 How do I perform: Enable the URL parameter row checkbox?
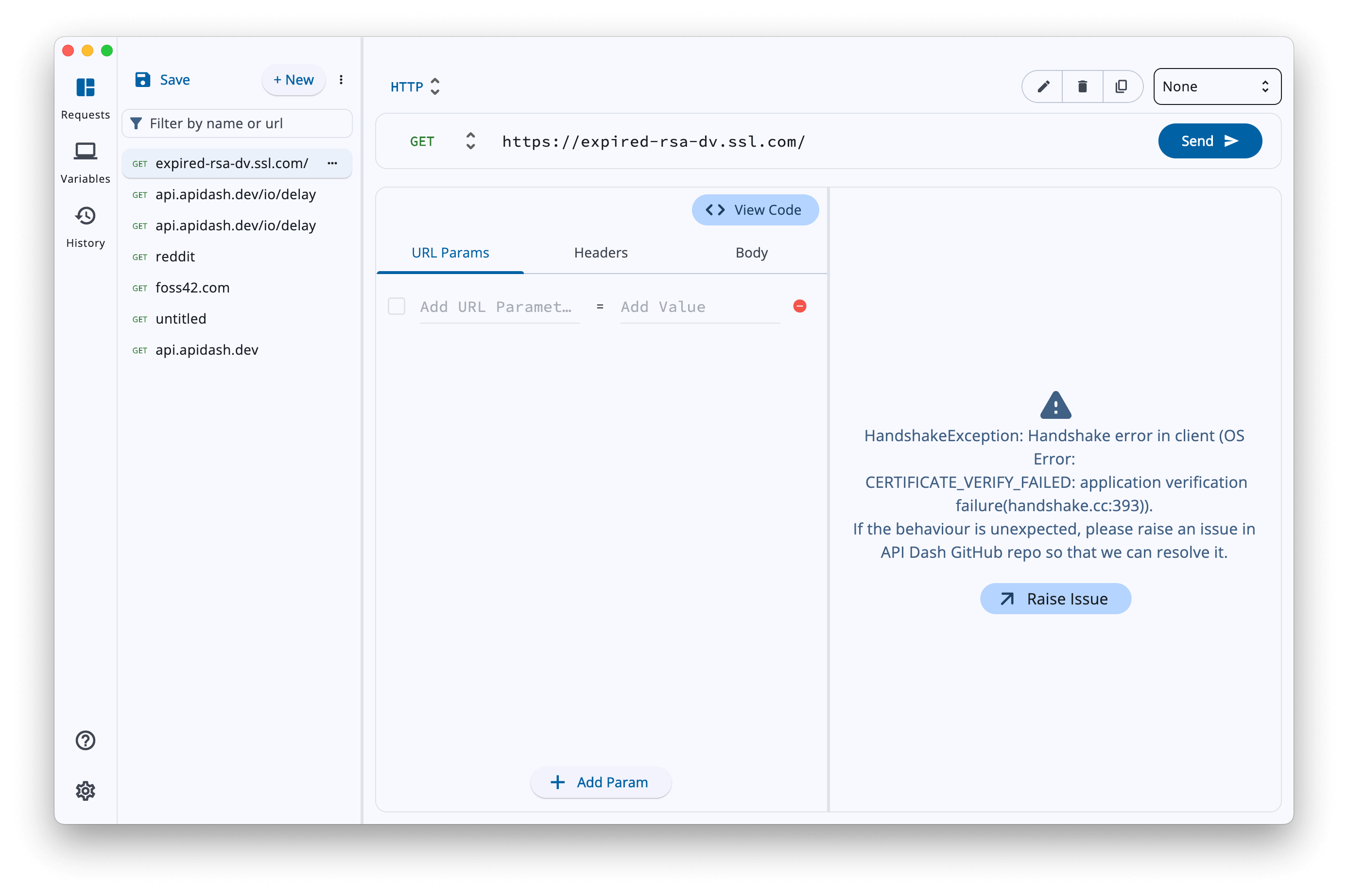[396, 306]
